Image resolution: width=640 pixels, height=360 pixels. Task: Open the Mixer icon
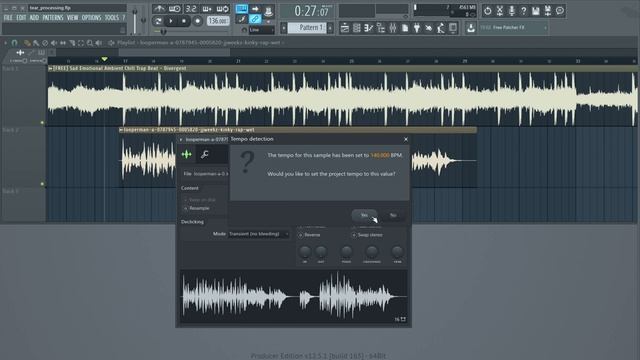pos(393,28)
